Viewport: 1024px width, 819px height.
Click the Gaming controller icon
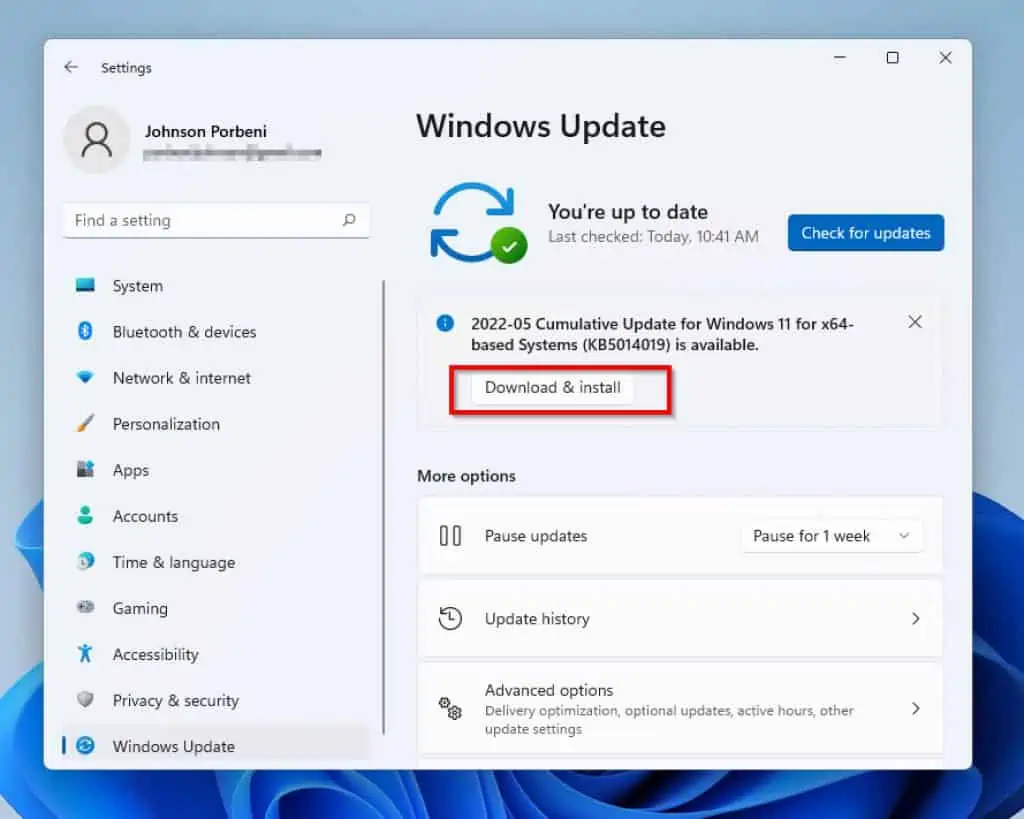[x=86, y=608]
